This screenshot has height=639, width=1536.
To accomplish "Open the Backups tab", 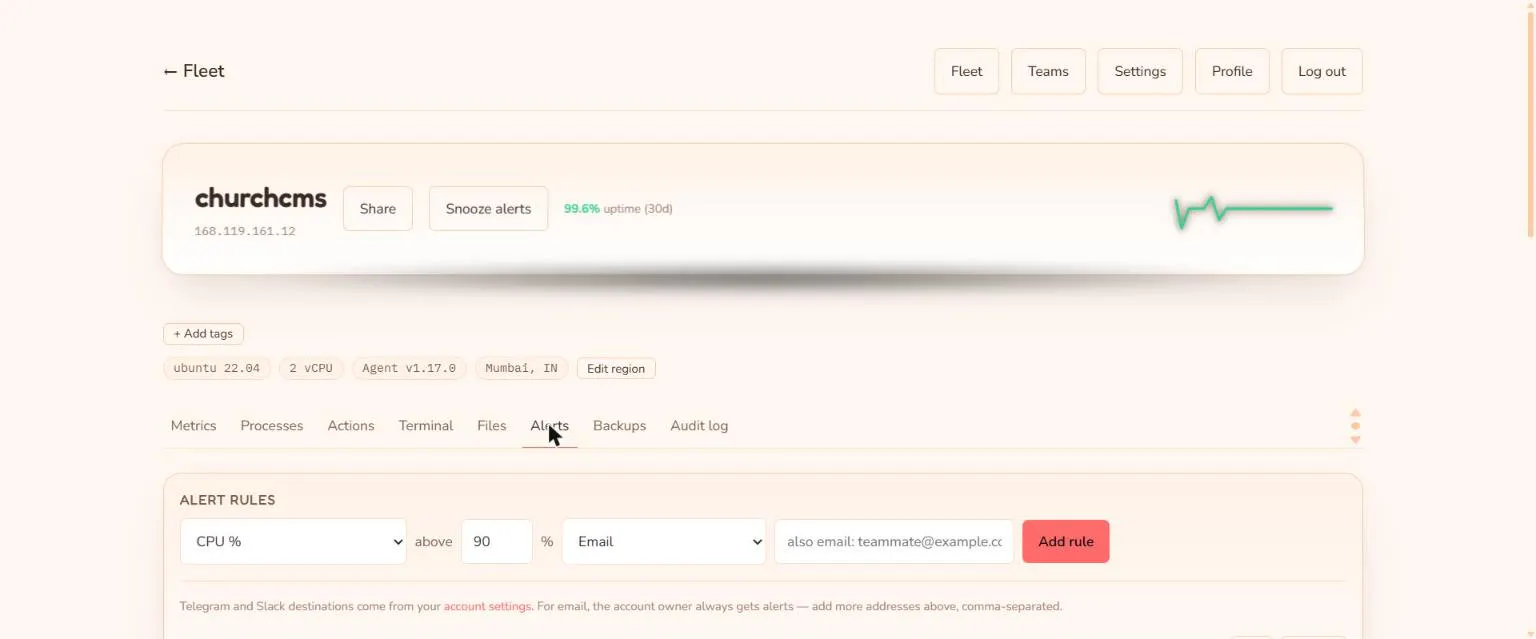I will click(x=619, y=426).
